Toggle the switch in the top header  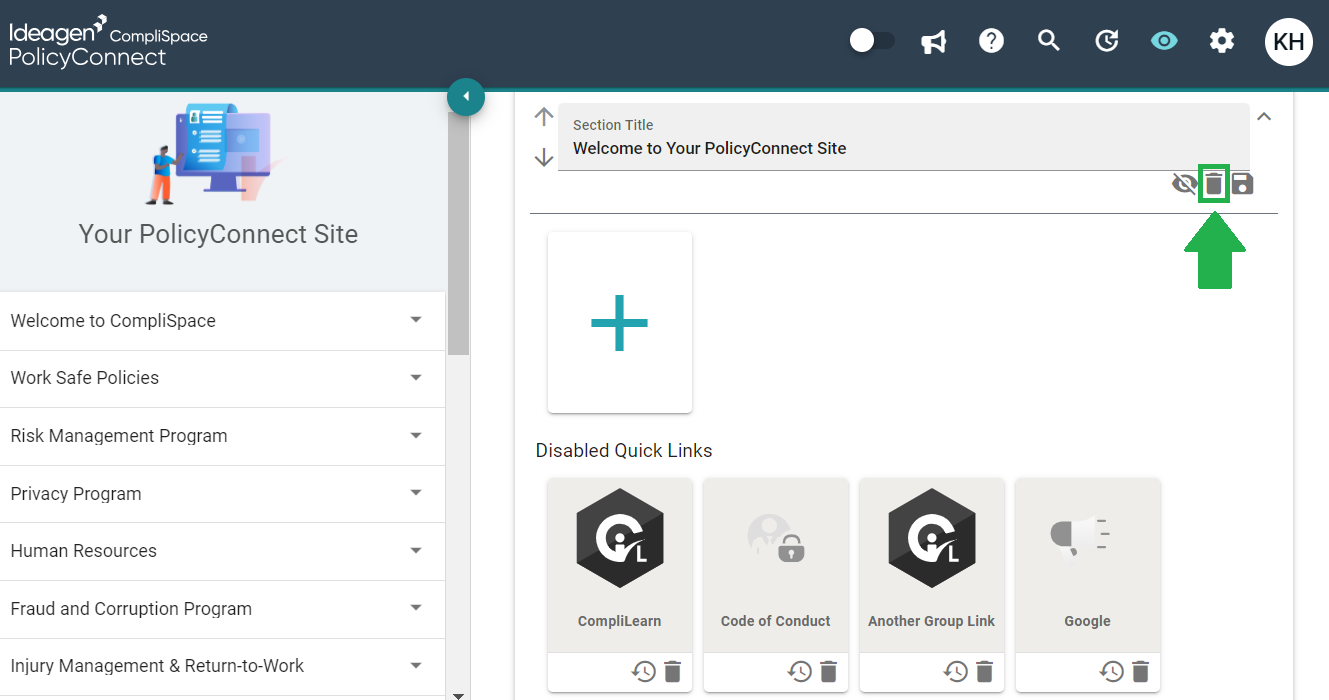(871, 41)
